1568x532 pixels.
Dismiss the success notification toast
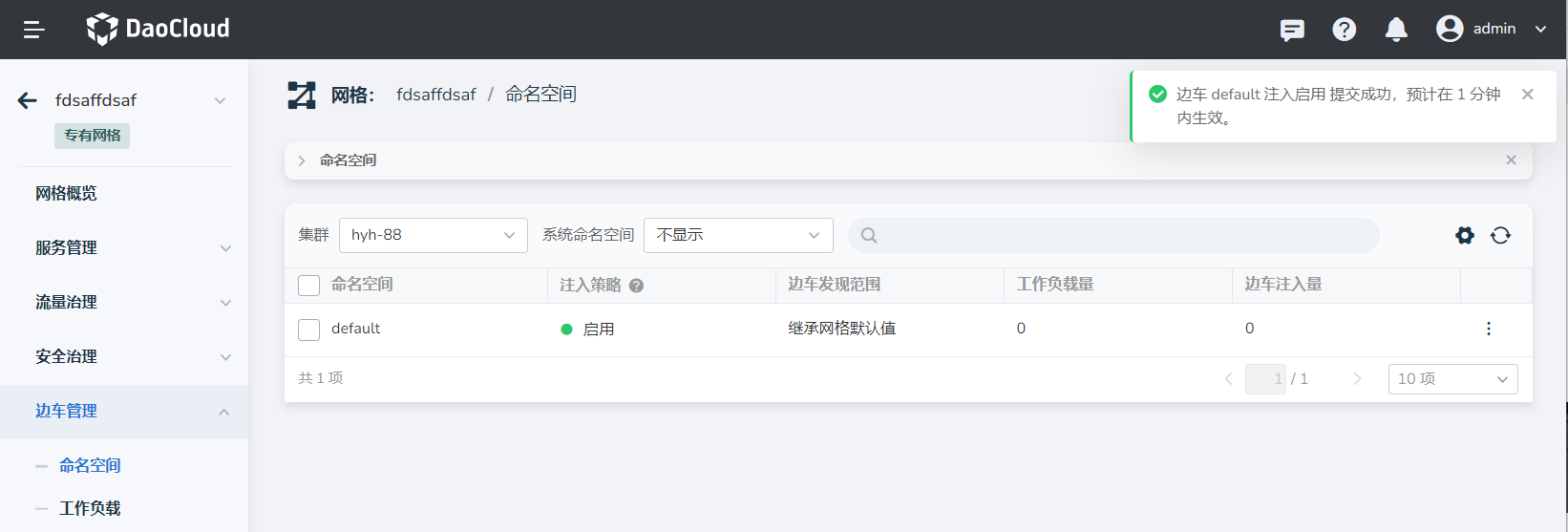(x=1527, y=95)
